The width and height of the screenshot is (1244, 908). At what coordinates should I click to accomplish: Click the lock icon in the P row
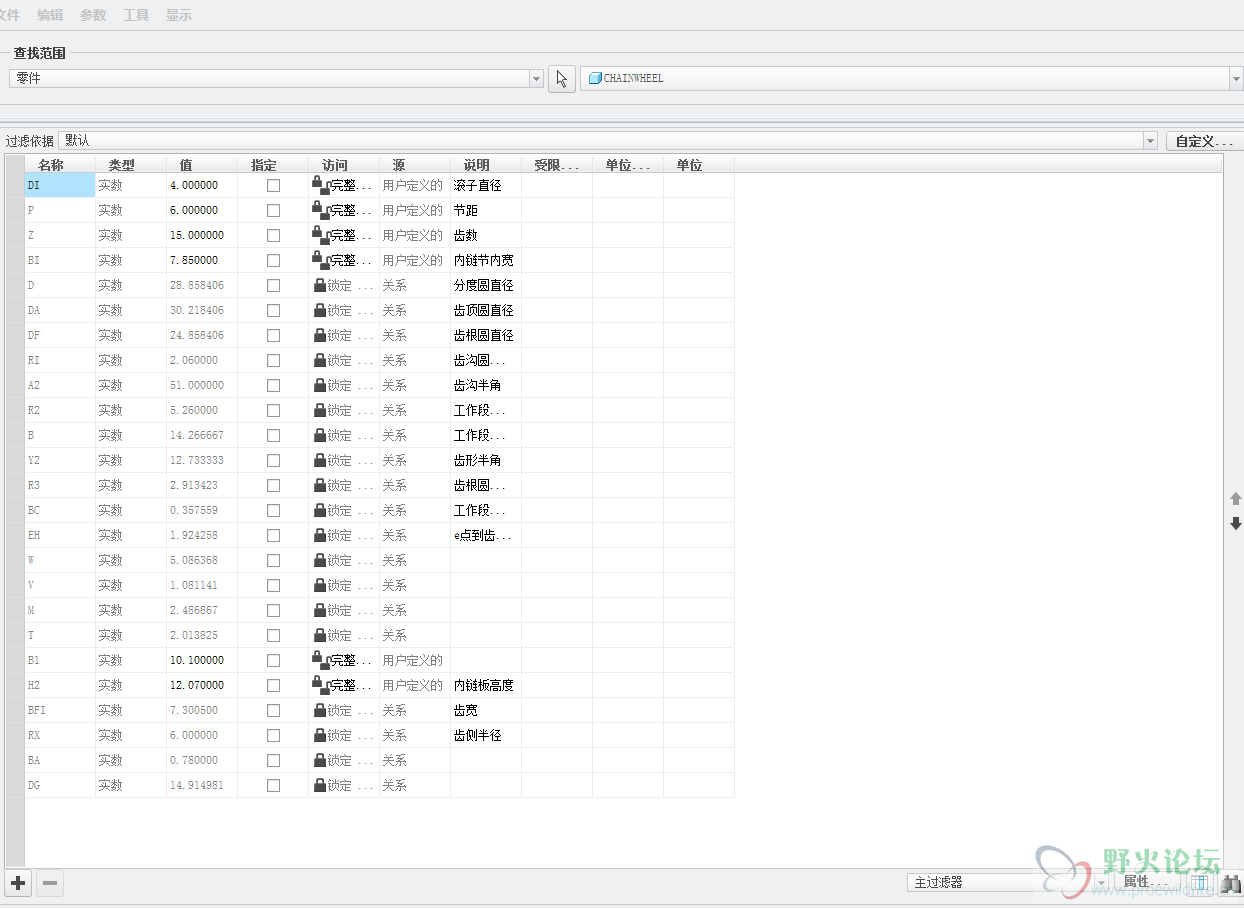pyautogui.click(x=320, y=209)
